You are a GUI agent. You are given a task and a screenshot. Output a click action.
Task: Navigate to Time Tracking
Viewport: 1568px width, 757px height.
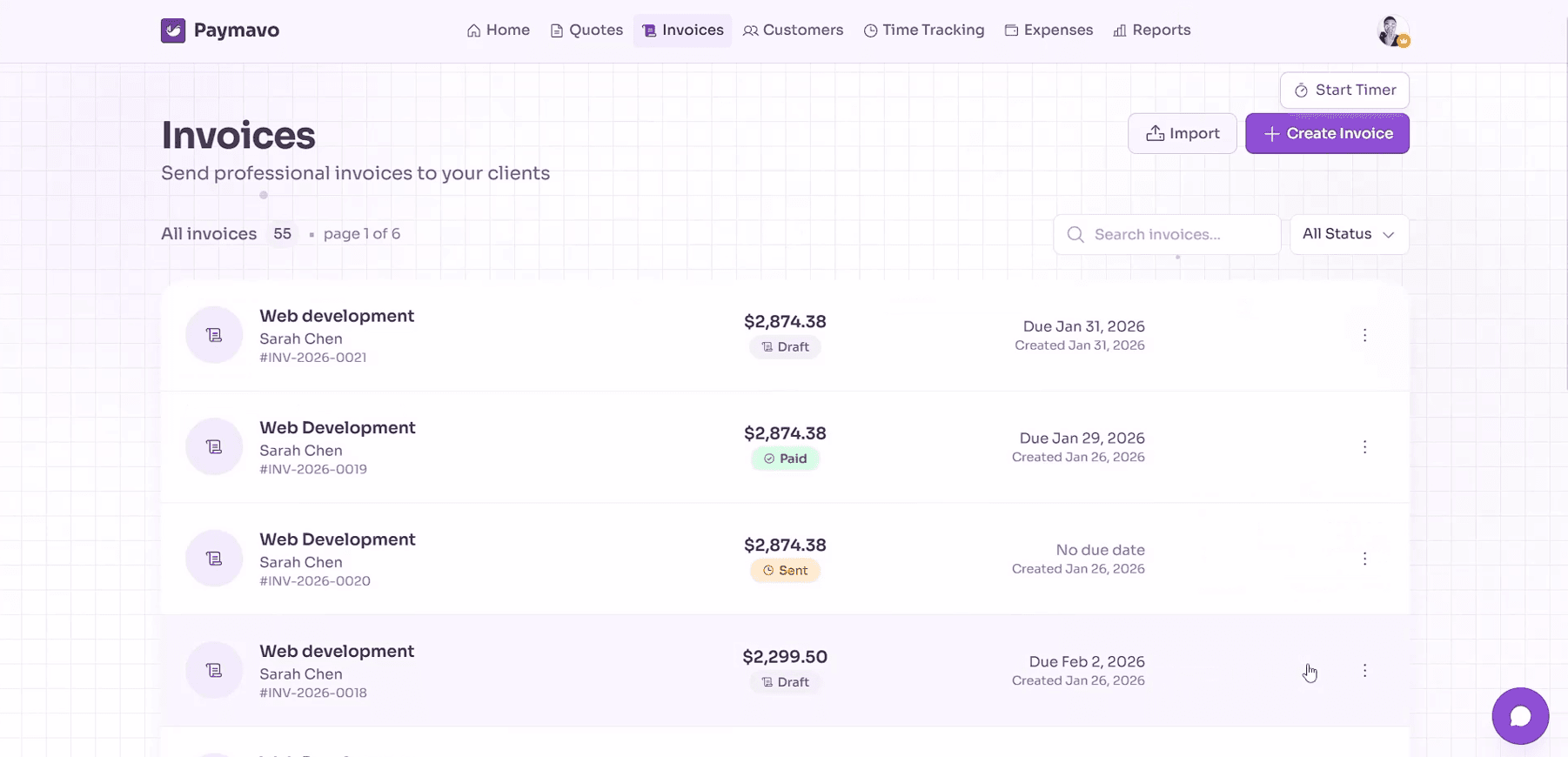click(x=924, y=30)
